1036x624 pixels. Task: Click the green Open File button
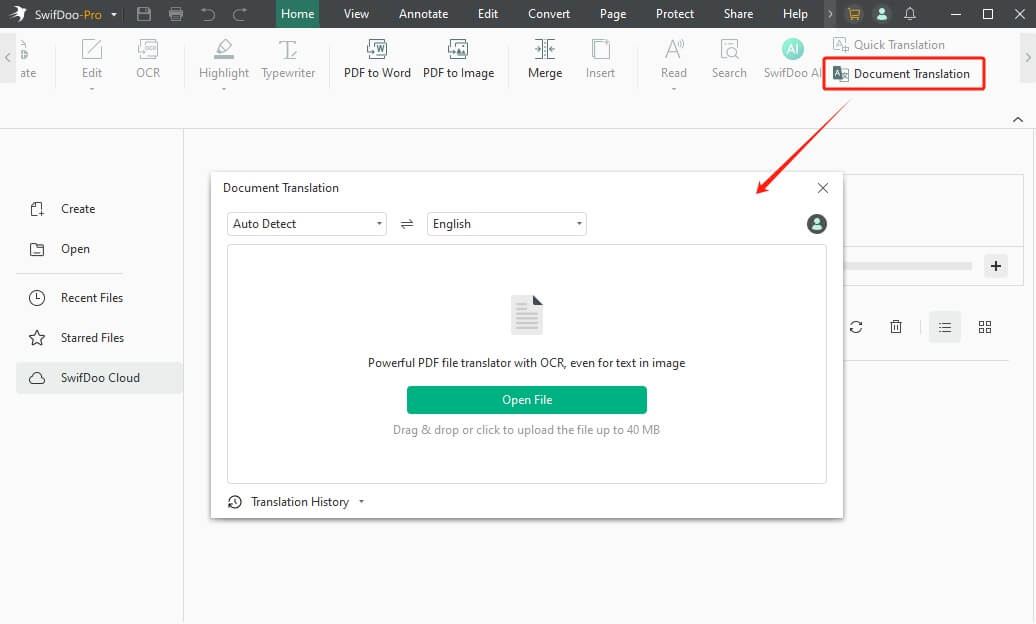(x=527, y=399)
